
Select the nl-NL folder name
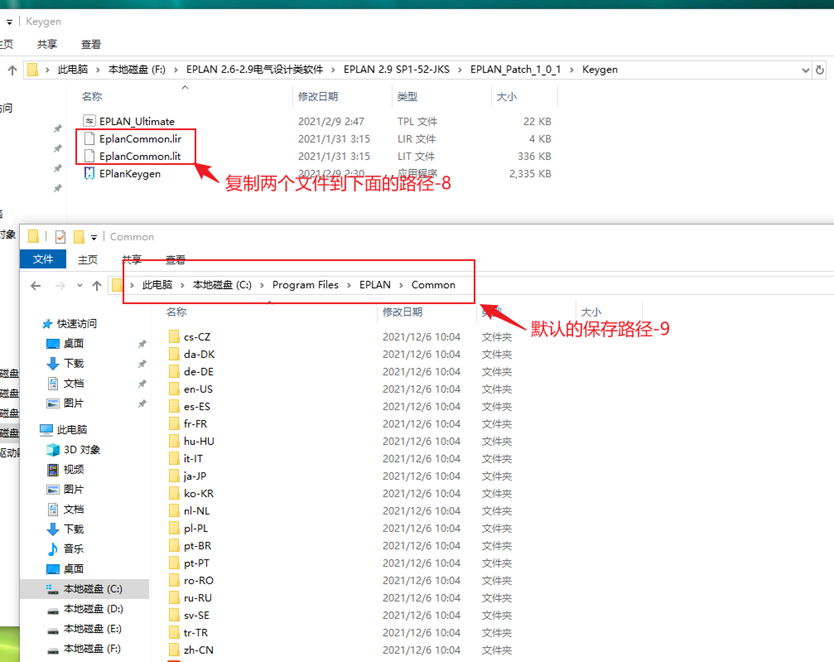point(197,511)
